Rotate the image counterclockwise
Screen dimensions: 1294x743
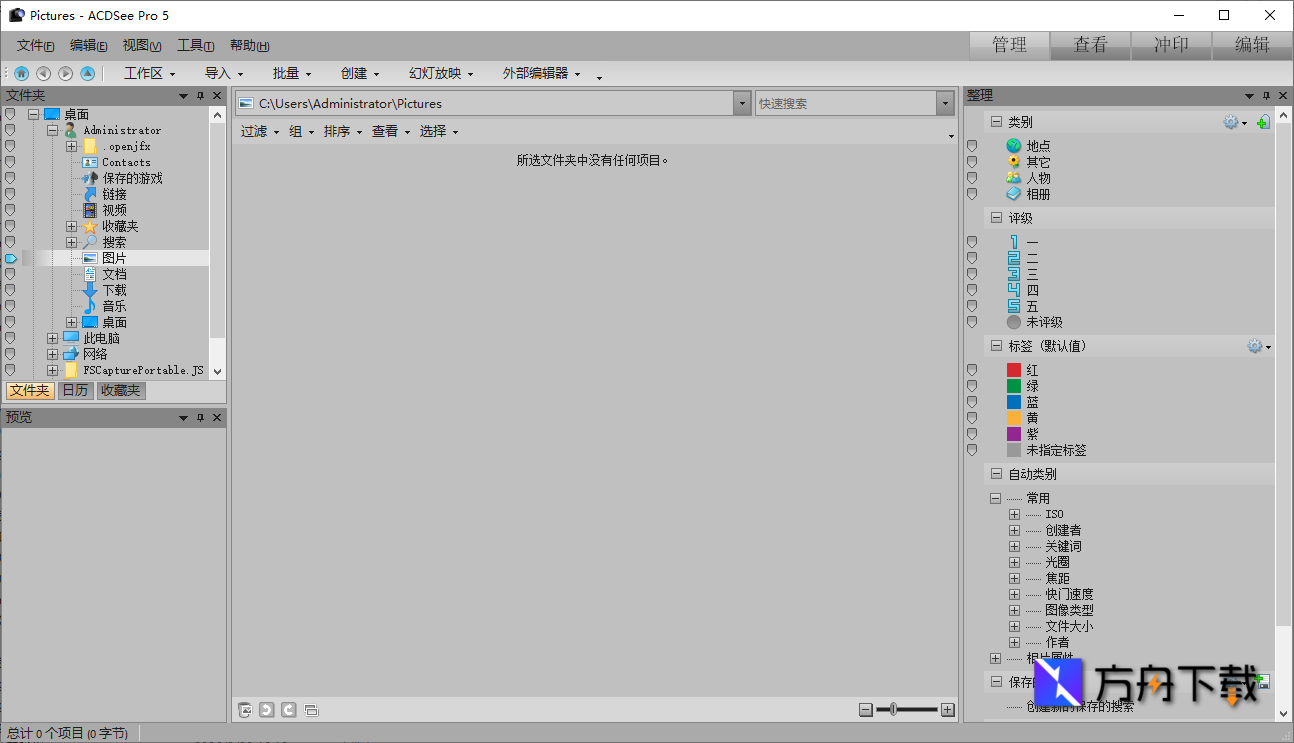point(266,710)
